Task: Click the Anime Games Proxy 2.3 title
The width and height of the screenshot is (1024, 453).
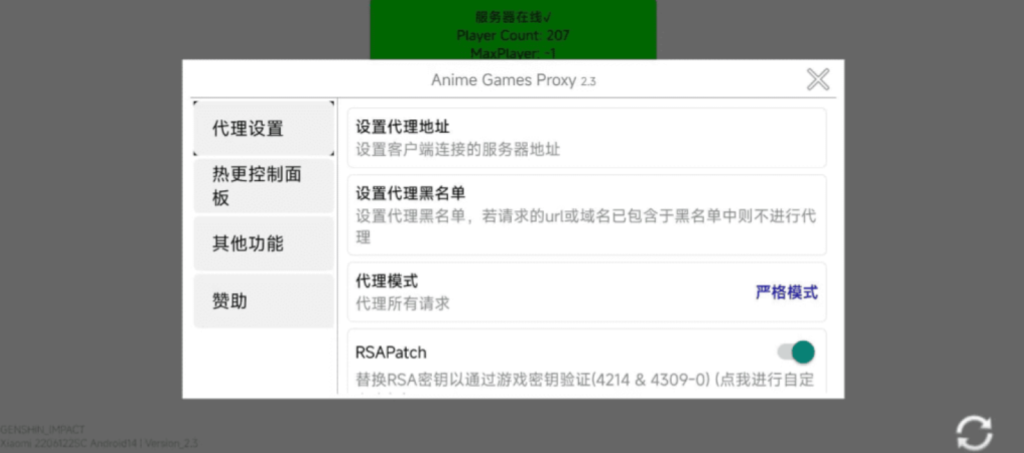Action: point(513,80)
